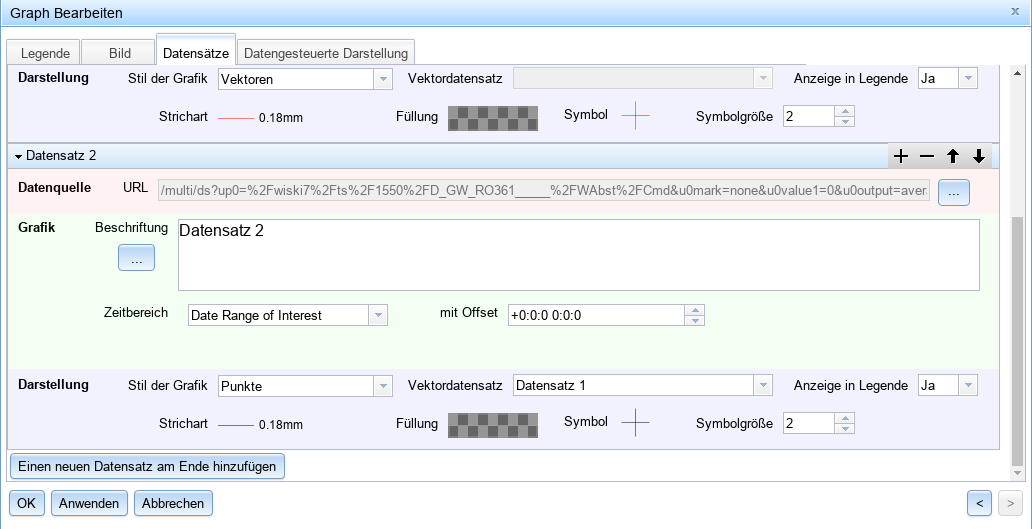This screenshot has width=1032, height=529.
Task: Move Datensatz 2 up with arrow icon
Action: (953, 156)
